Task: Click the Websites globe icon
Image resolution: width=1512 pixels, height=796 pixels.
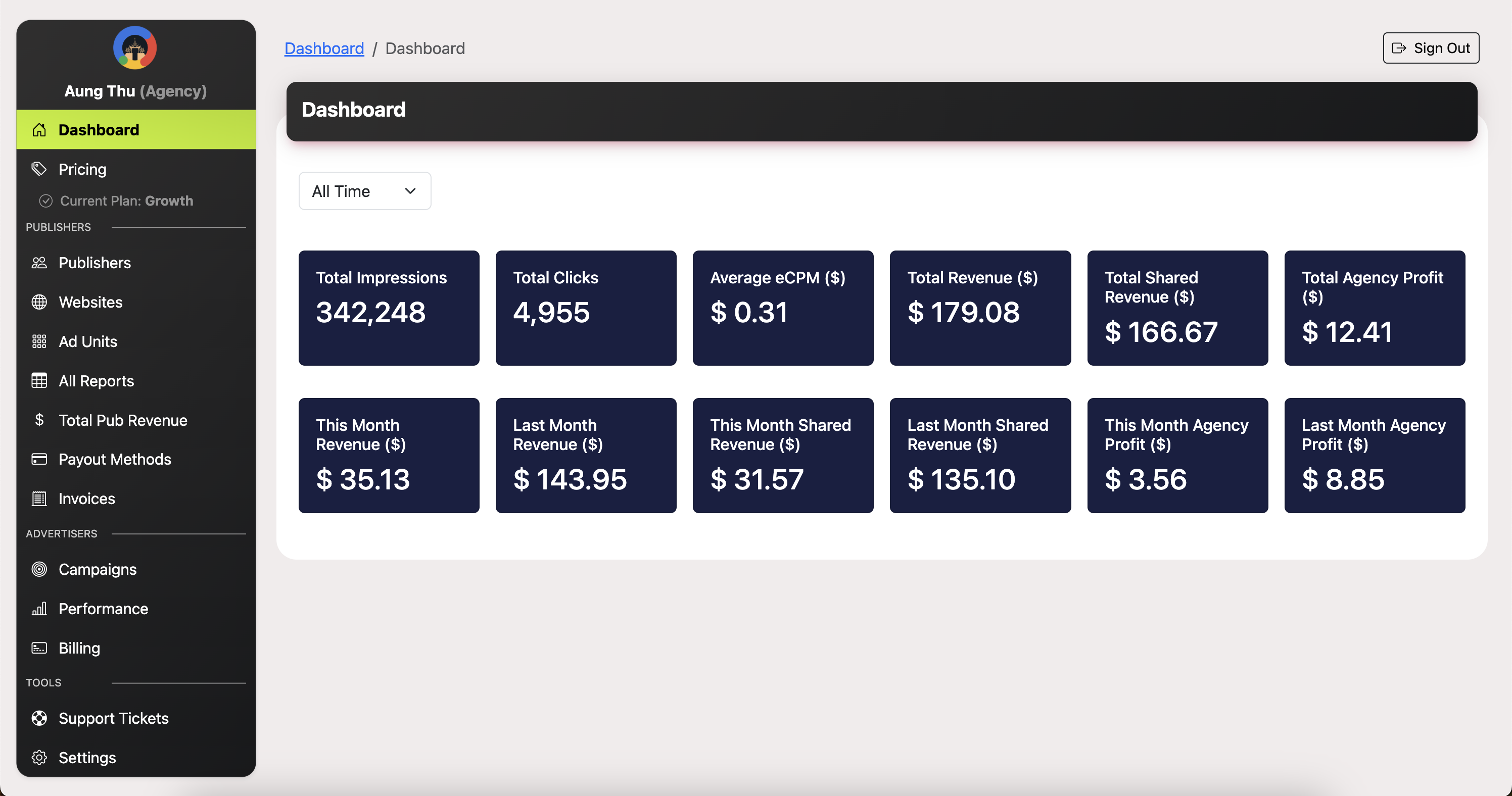Action: click(x=39, y=302)
